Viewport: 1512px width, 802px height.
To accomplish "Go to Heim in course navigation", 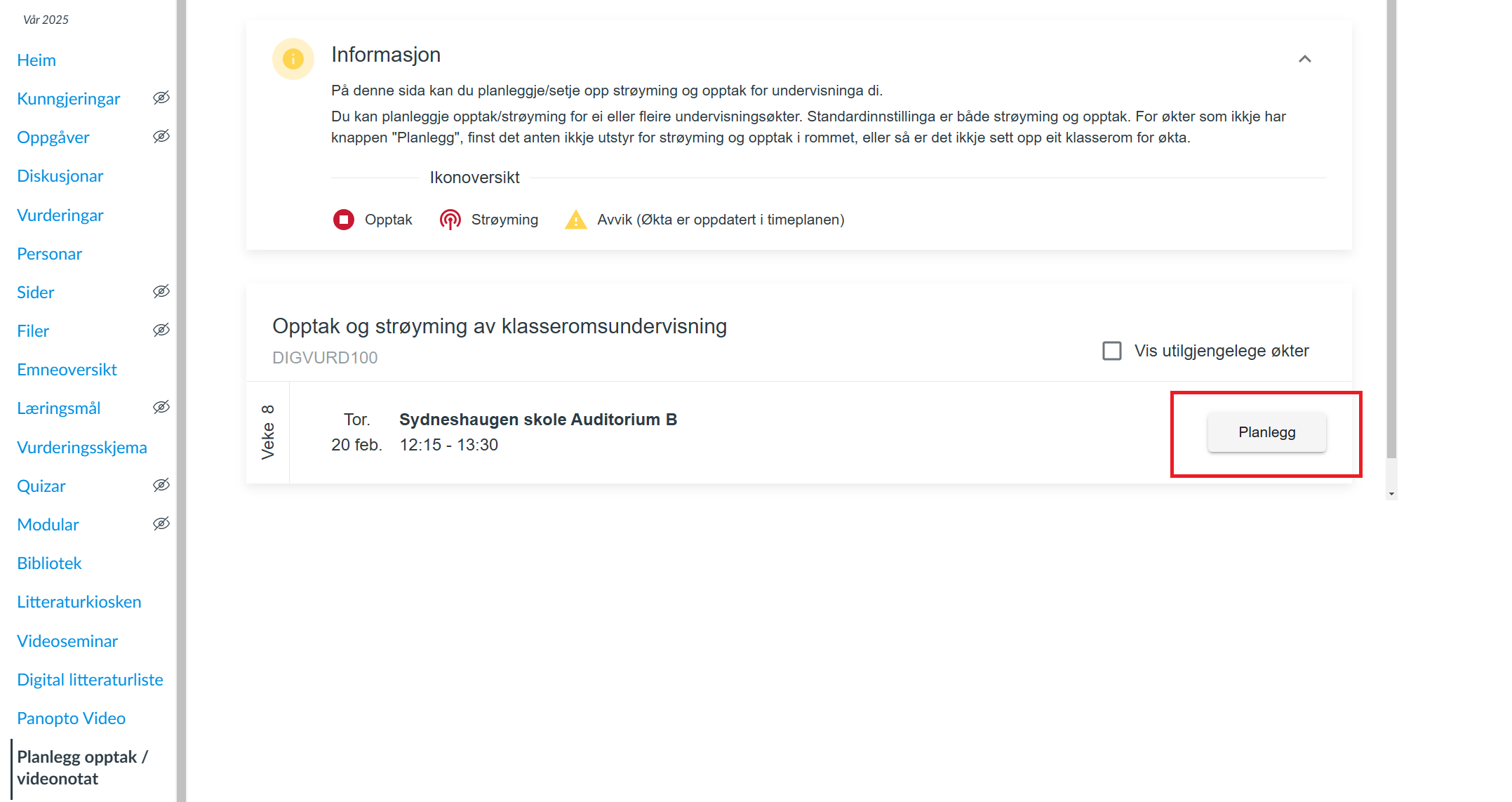I will [36, 60].
